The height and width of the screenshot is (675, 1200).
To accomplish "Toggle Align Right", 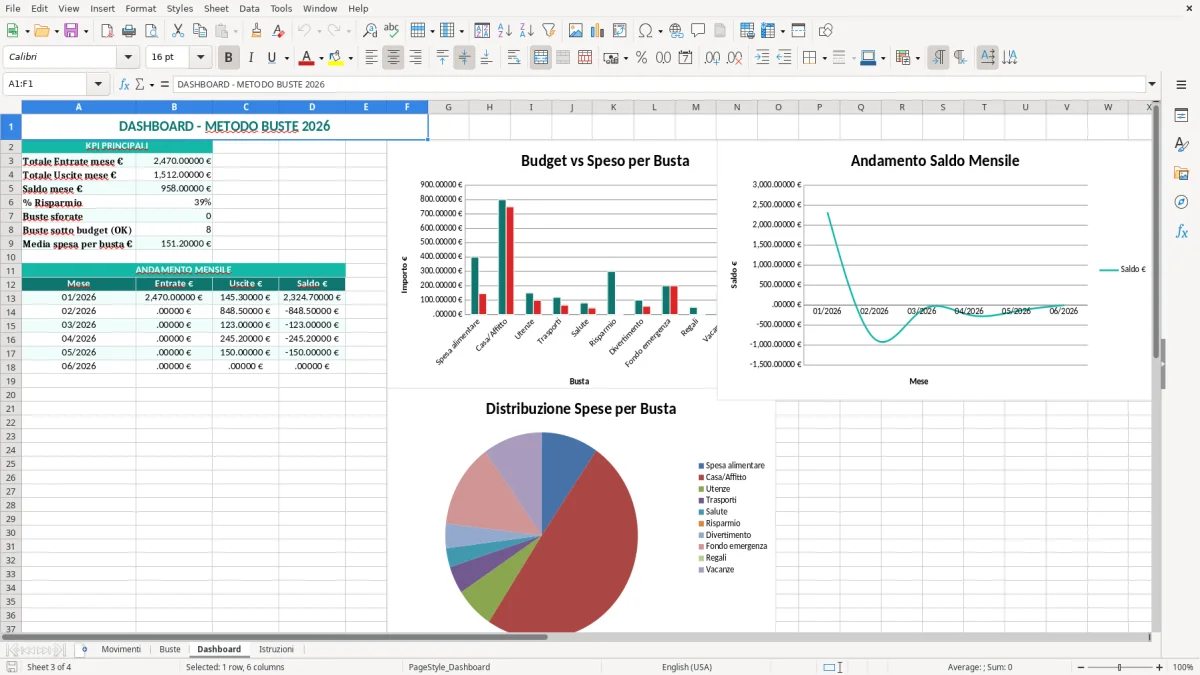I will 415,58.
